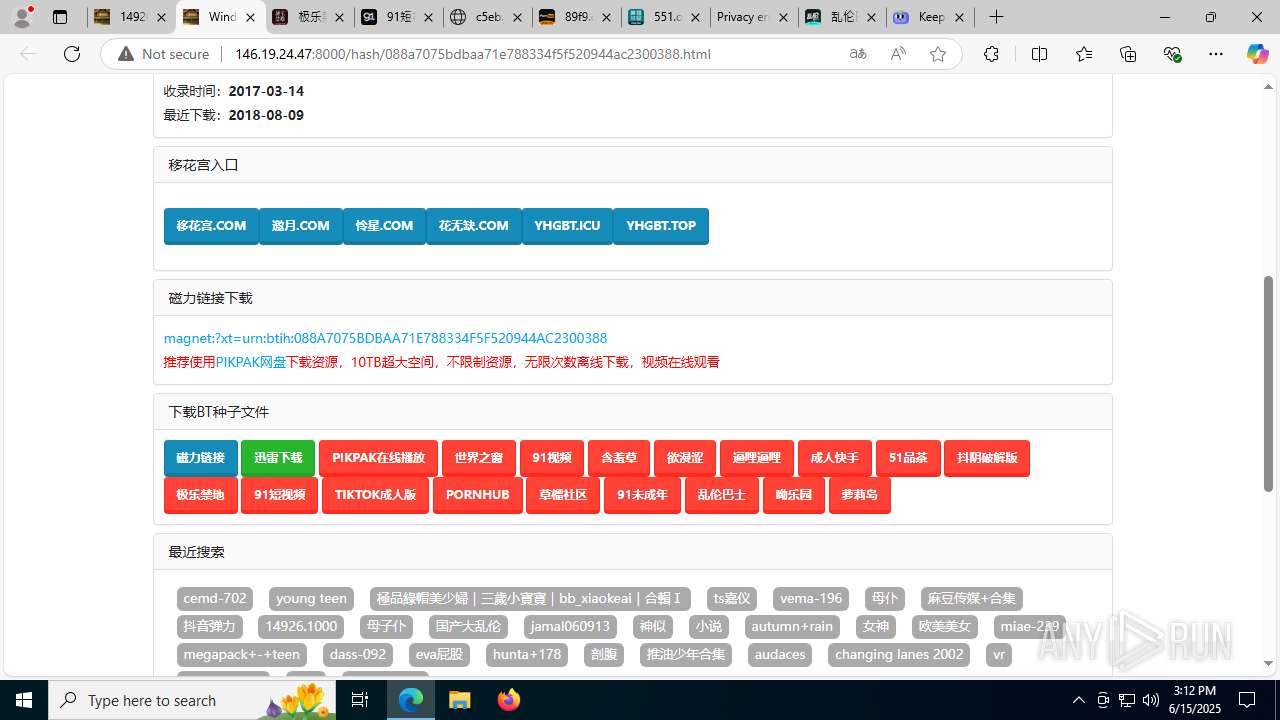This screenshot has height=720, width=1280.
Task: Click the autumn+rain search tag
Action: tap(792, 626)
